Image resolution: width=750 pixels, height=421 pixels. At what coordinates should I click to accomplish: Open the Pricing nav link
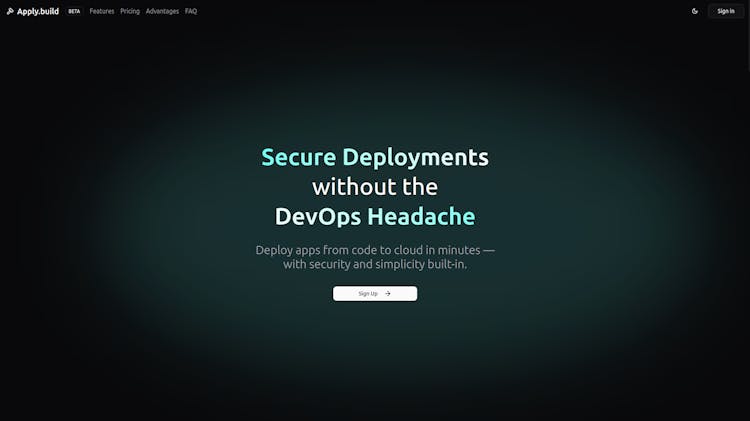(130, 11)
